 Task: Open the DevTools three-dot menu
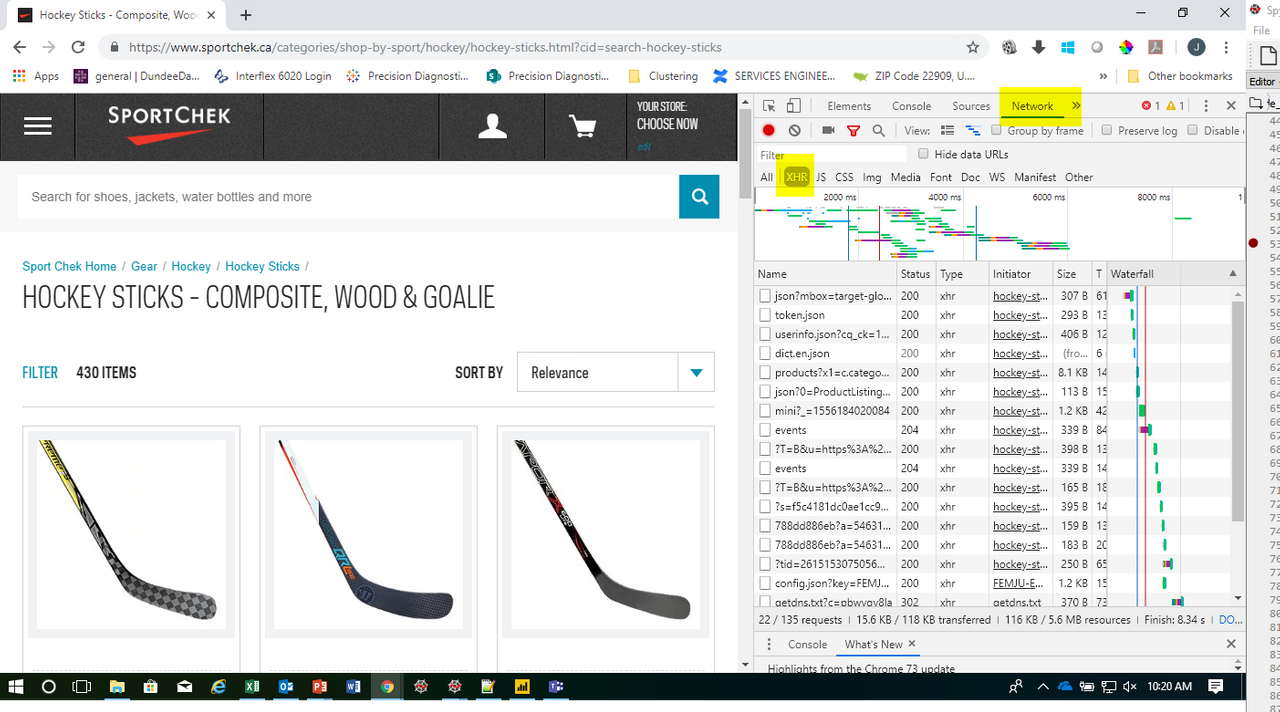point(1206,106)
